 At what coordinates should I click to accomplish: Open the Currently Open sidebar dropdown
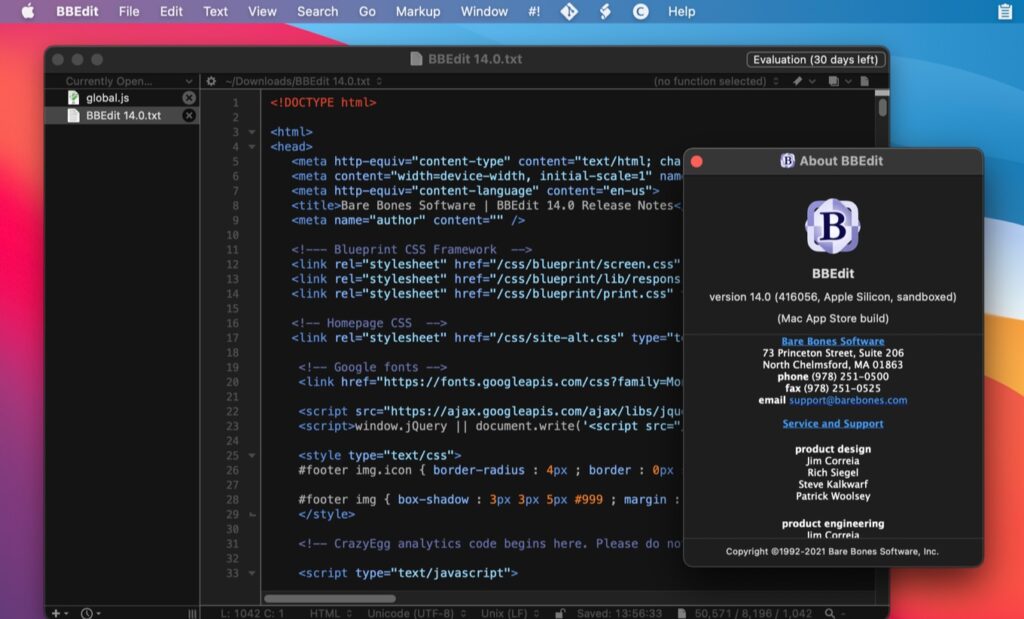pyautogui.click(x=122, y=81)
